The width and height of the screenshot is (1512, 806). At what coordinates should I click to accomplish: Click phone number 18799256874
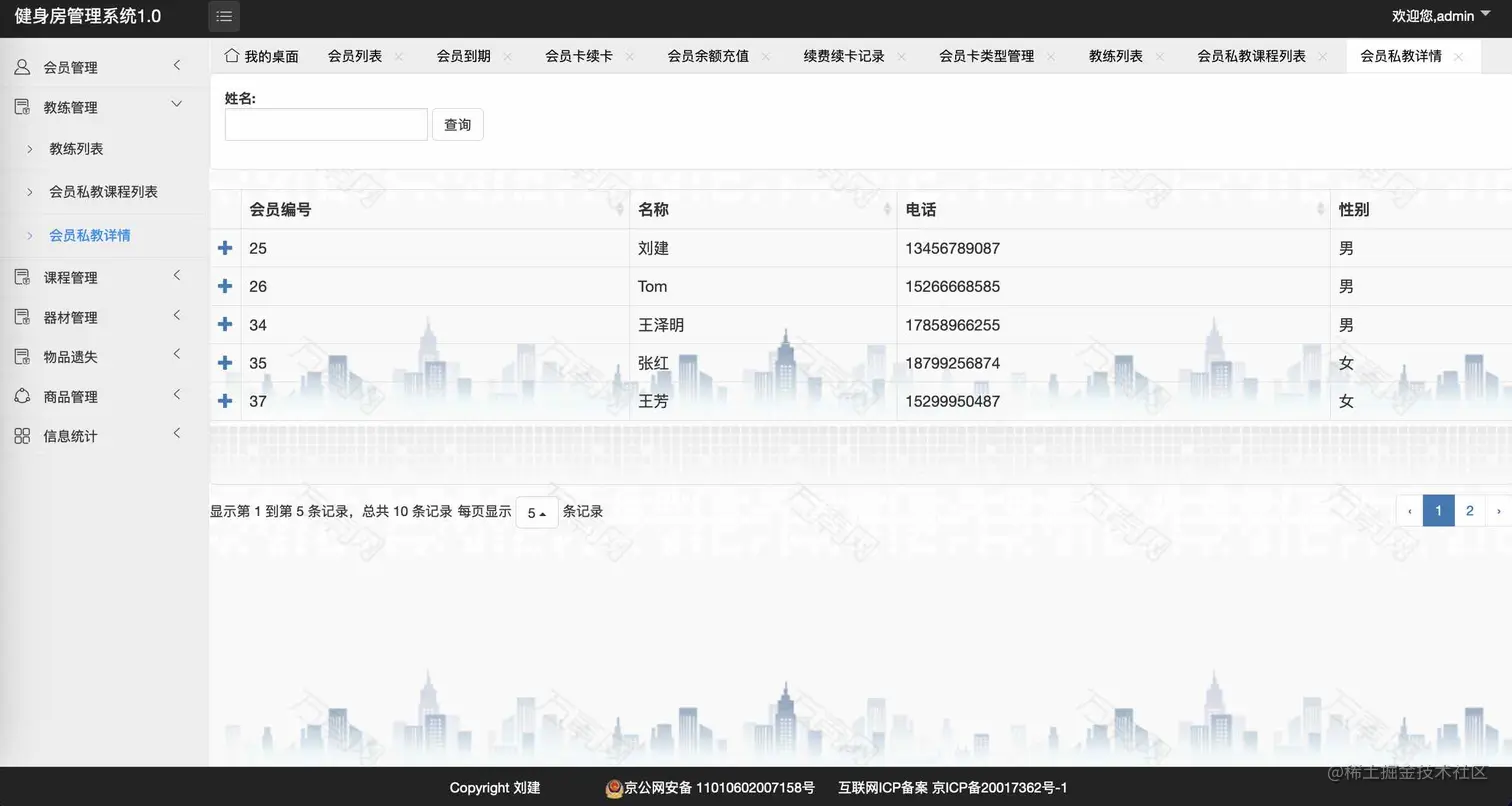952,363
